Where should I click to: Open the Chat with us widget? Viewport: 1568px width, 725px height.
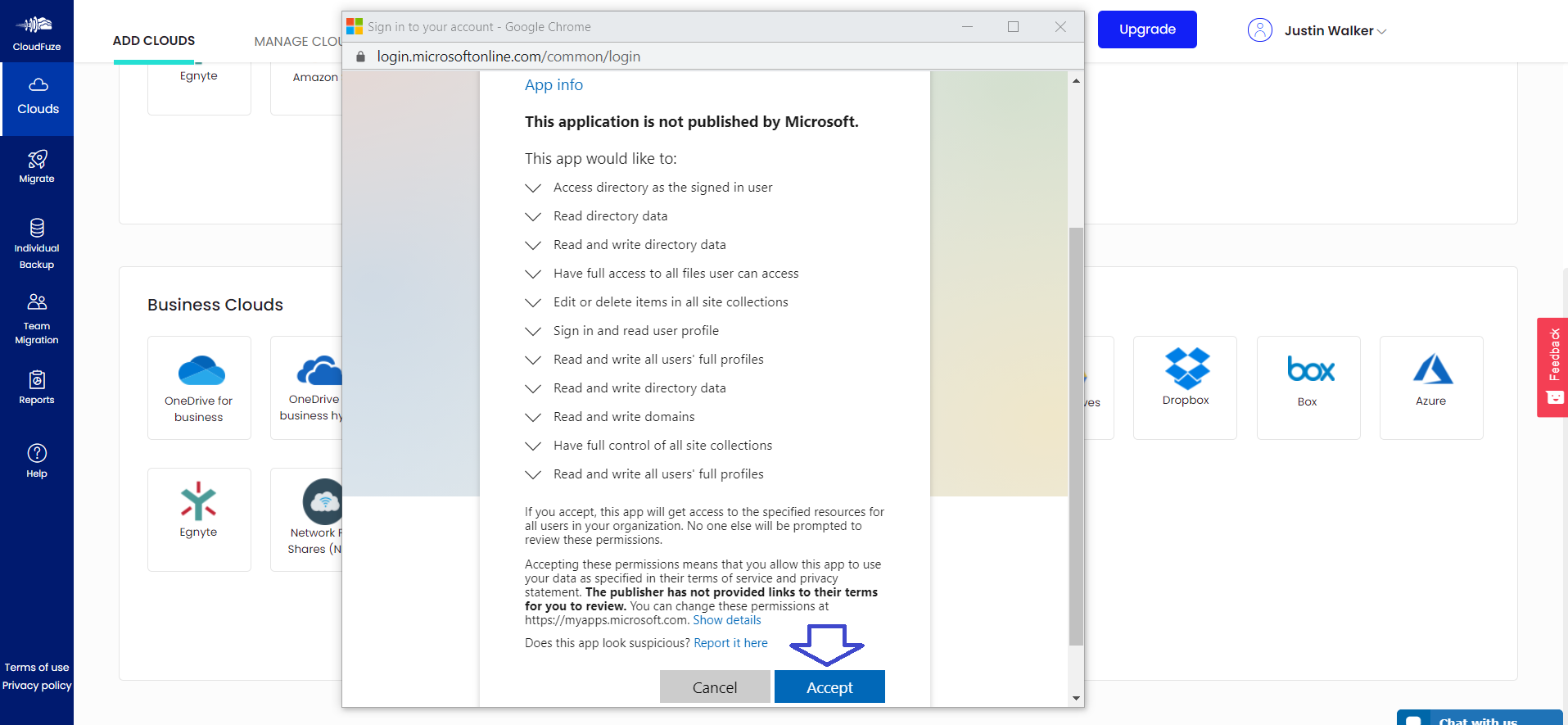tap(1480, 718)
